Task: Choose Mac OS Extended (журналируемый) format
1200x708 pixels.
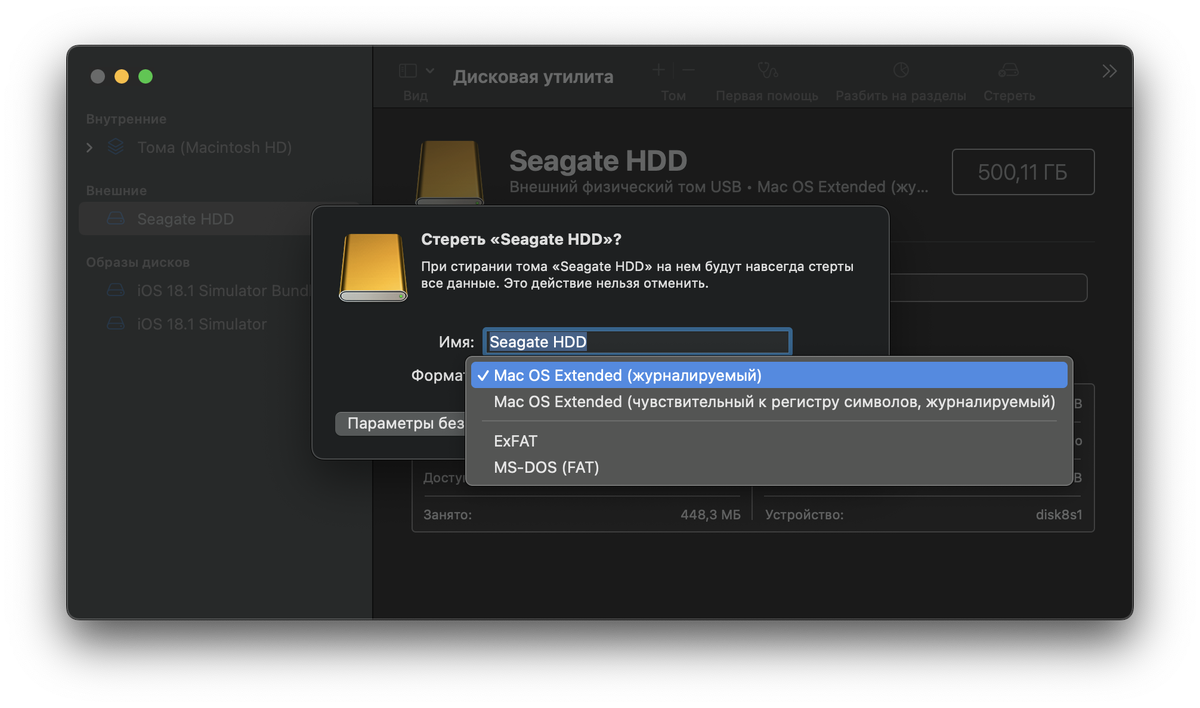Action: (627, 375)
